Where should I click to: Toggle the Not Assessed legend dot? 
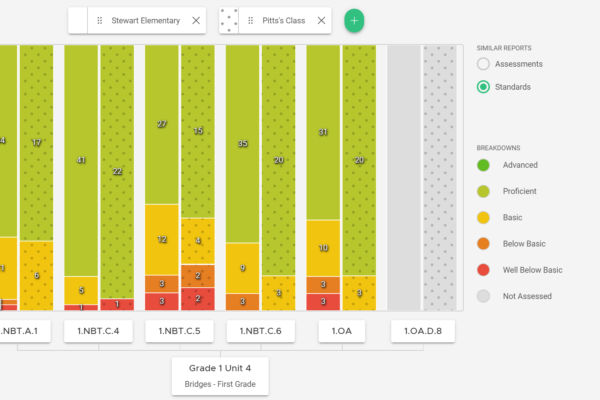pos(483,296)
